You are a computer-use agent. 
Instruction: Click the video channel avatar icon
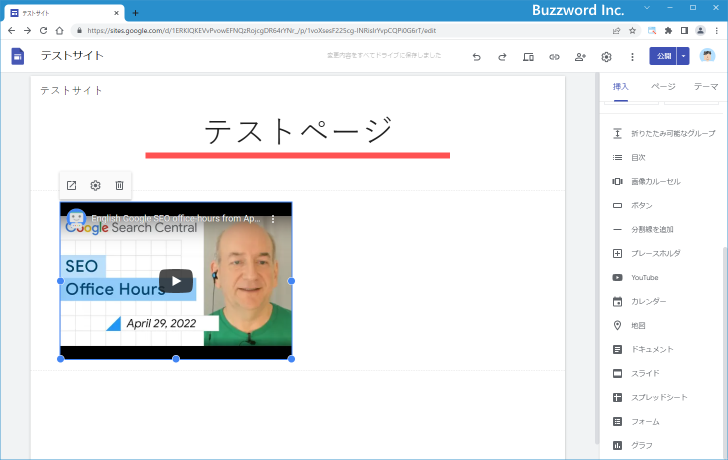pos(76,218)
